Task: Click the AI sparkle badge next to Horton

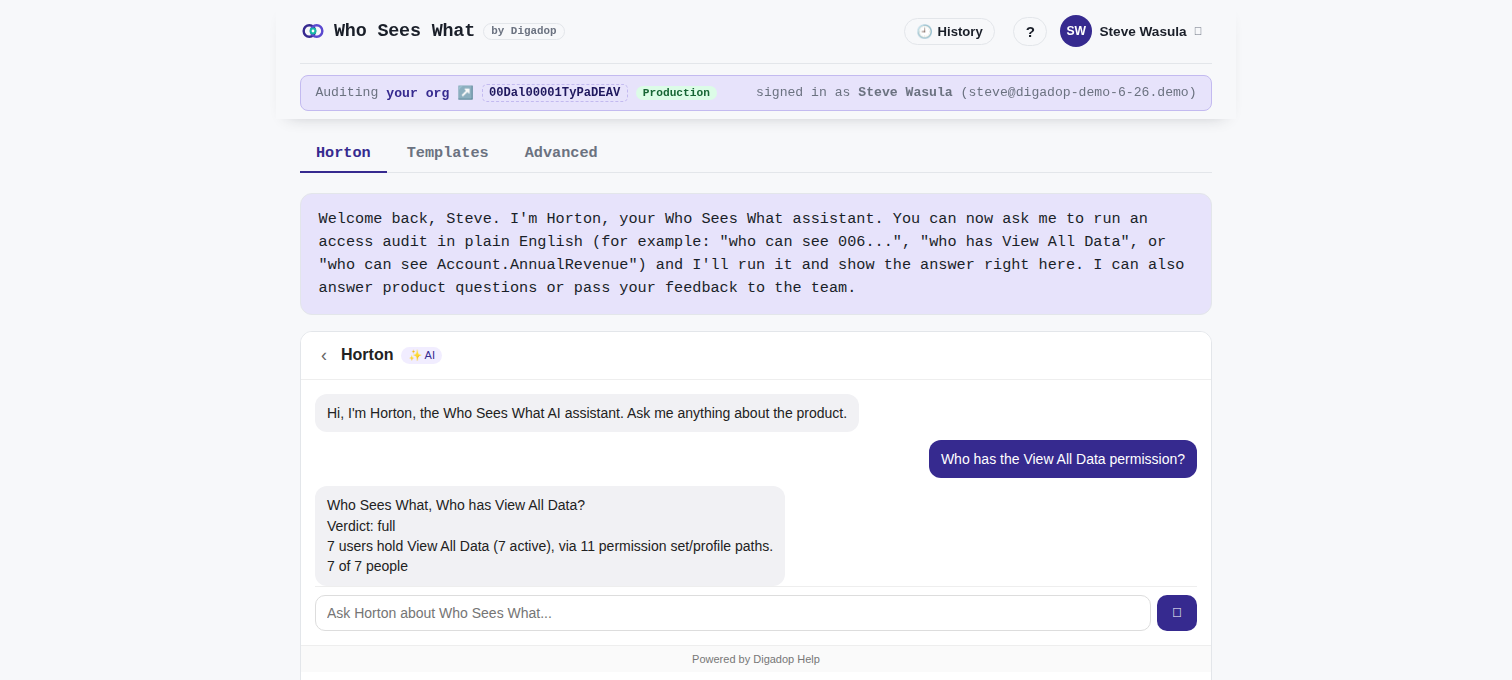Action: pos(421,355)
